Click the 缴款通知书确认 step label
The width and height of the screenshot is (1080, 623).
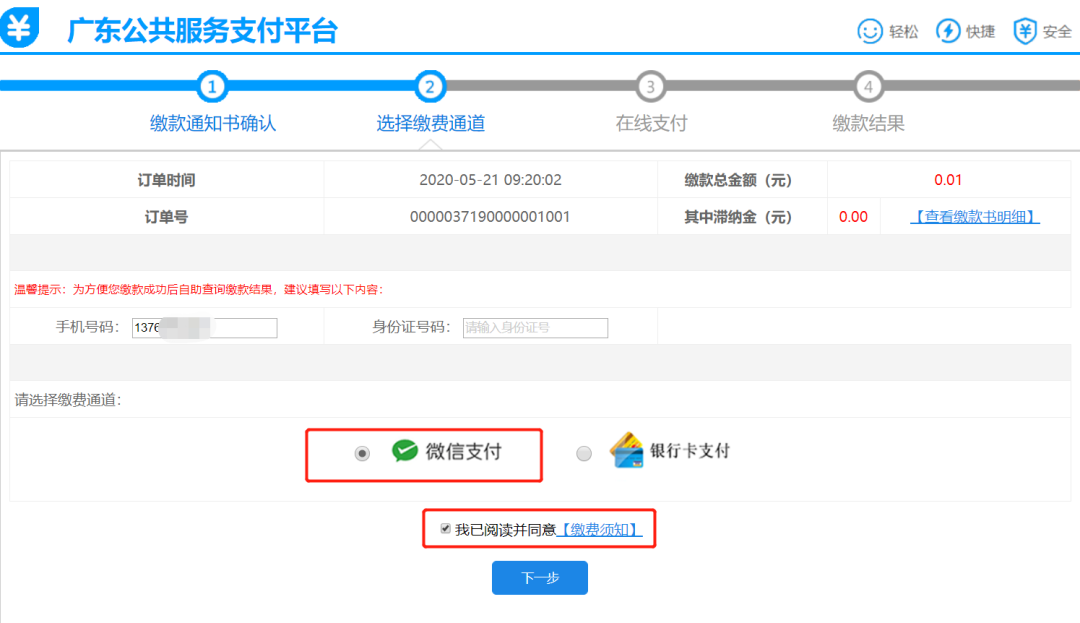[x=212, y=123]
